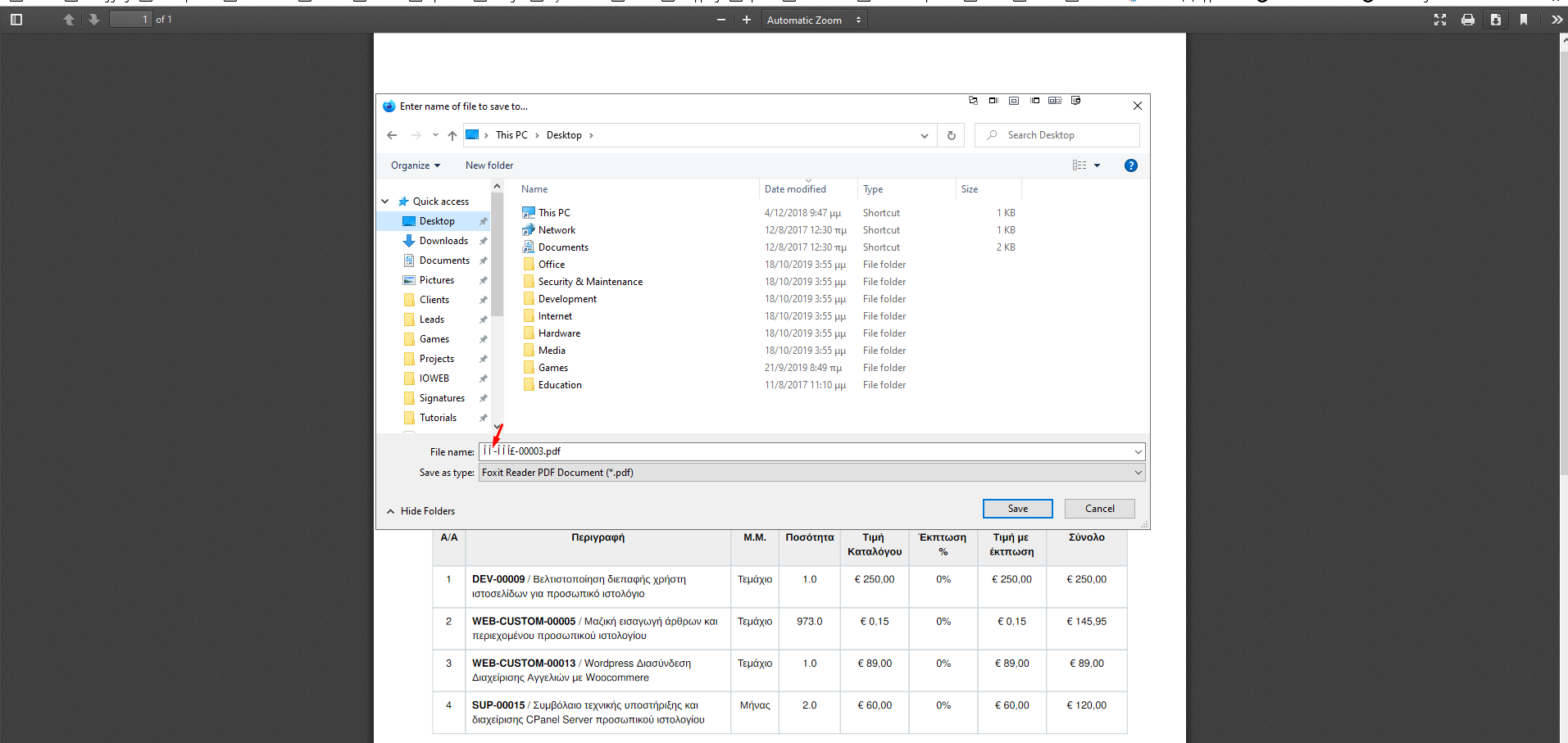
Task: Create a New folder
Action: click(489, 165)
